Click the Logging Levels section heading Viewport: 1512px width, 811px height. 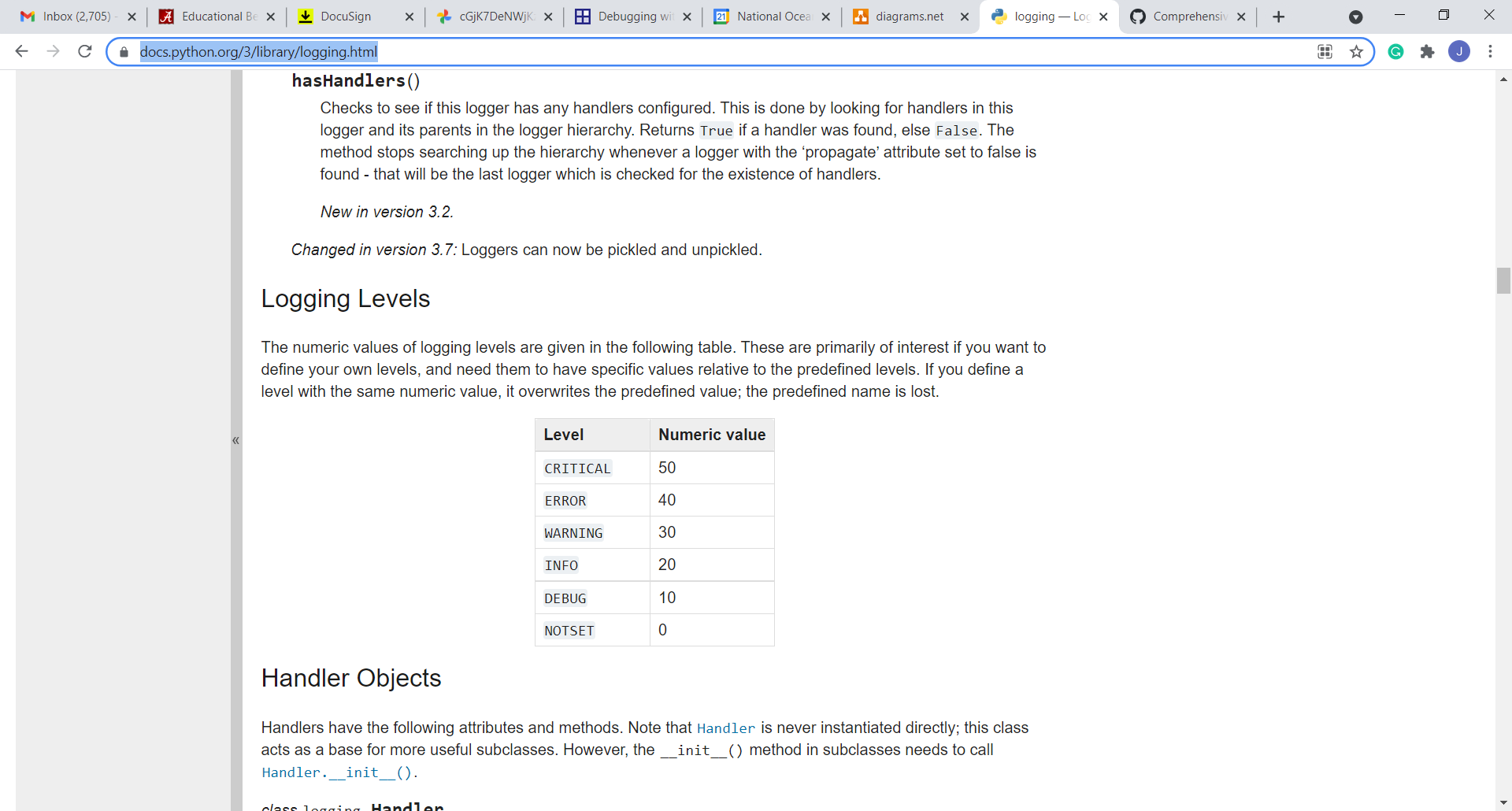(x=345, y=298)
